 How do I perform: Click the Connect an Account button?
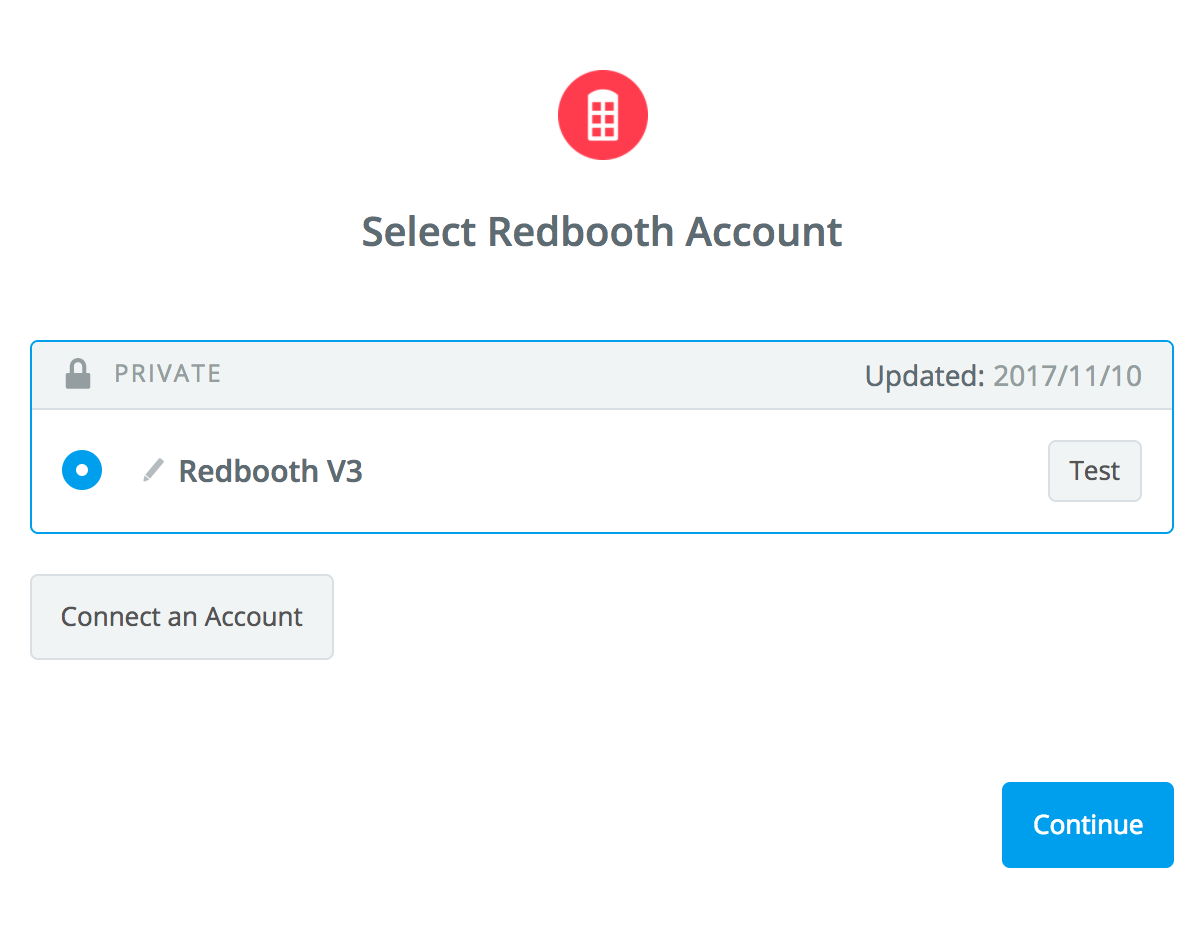click(x=182, y=617)
